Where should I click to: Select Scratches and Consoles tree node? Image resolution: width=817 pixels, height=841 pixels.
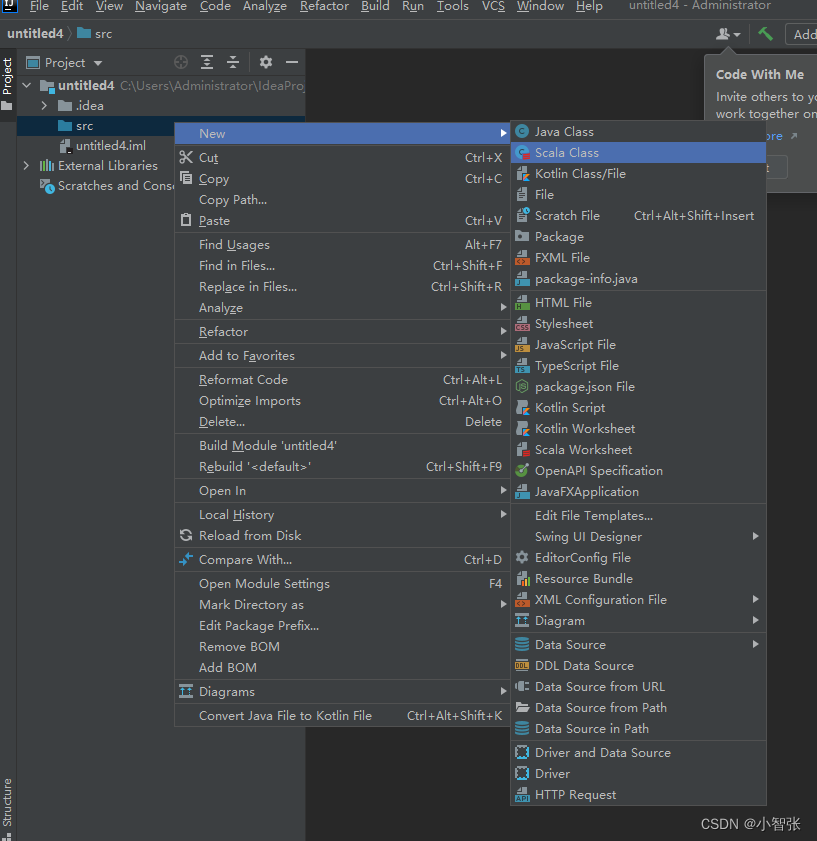pos(107,186)
